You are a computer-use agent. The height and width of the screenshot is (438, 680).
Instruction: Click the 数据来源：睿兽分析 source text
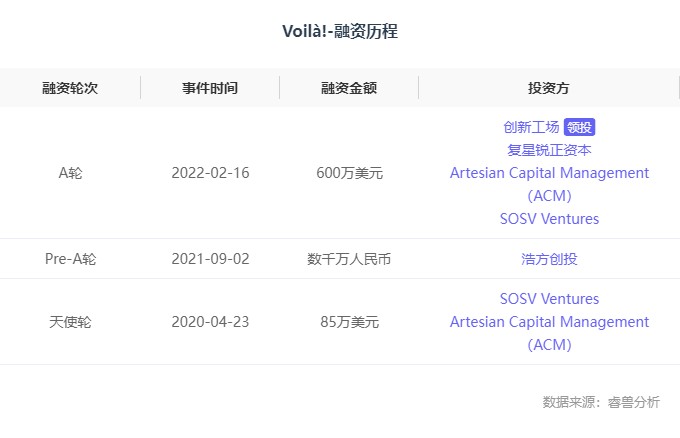pos(601,402)
